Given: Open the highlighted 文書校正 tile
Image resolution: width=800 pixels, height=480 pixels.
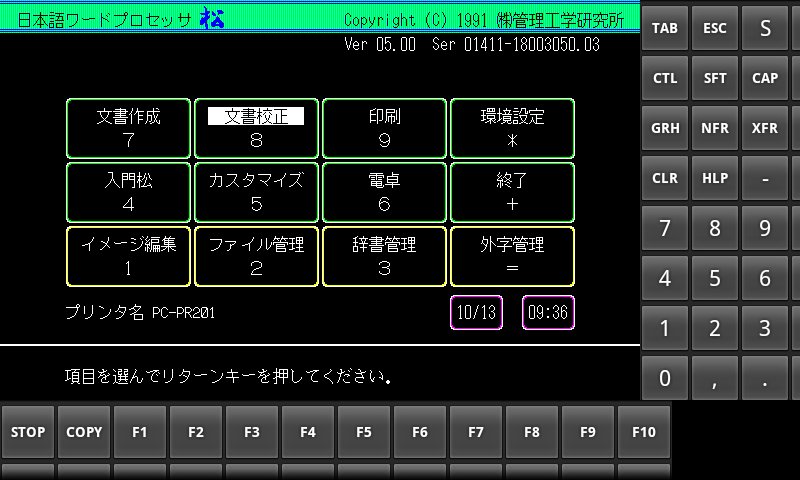Looking at the screenshot, I should (257, 129).
